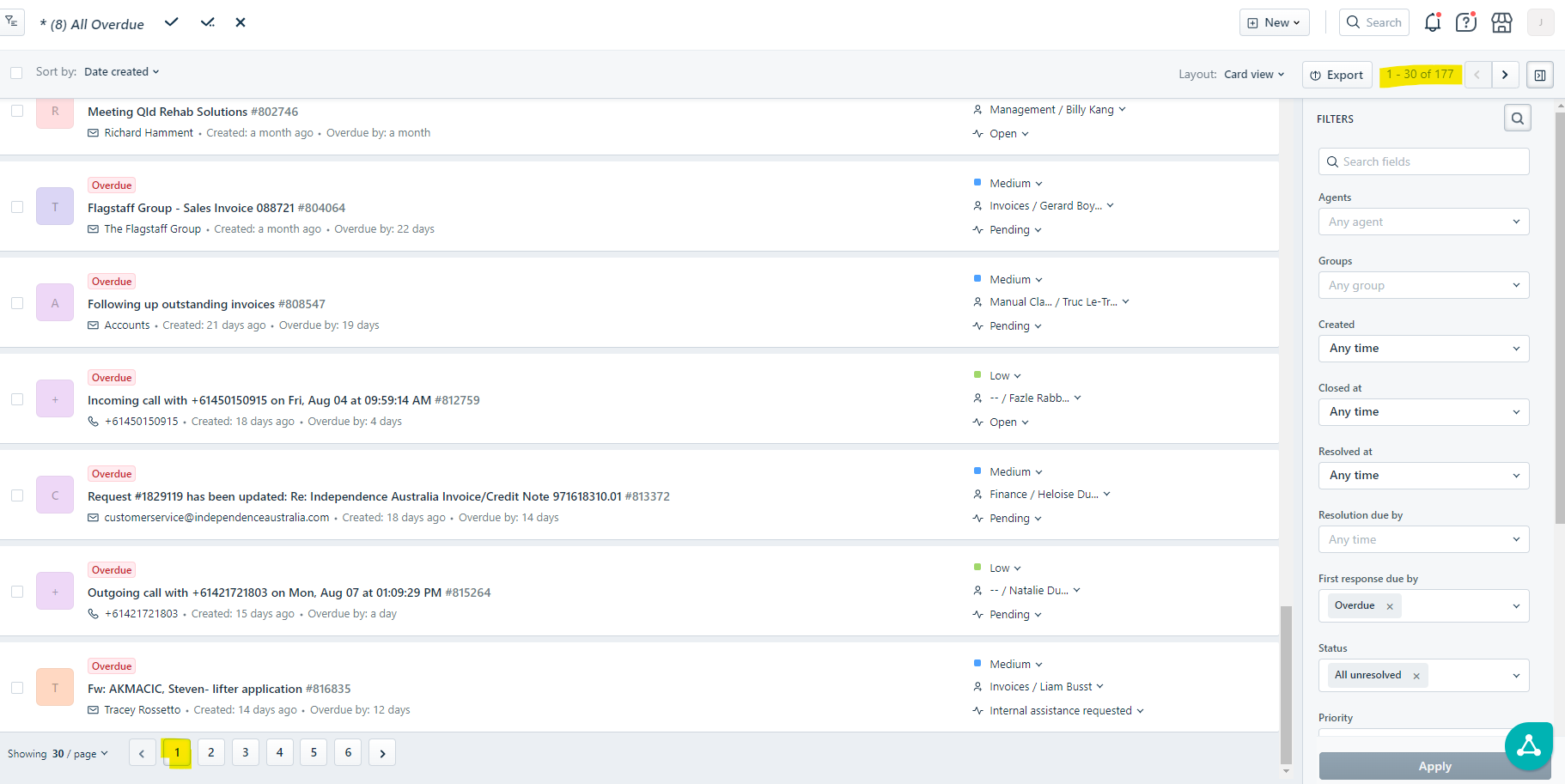Go to page 4

coord(279,753)
